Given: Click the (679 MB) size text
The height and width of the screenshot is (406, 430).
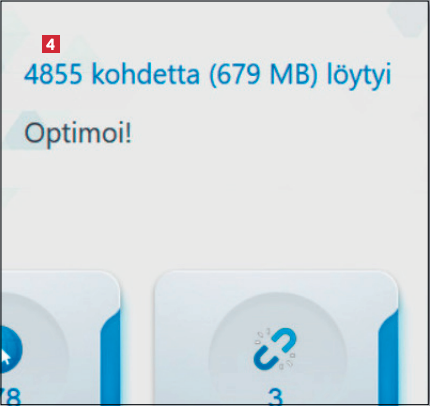Looking at the screenshot, I should (263, 74).
